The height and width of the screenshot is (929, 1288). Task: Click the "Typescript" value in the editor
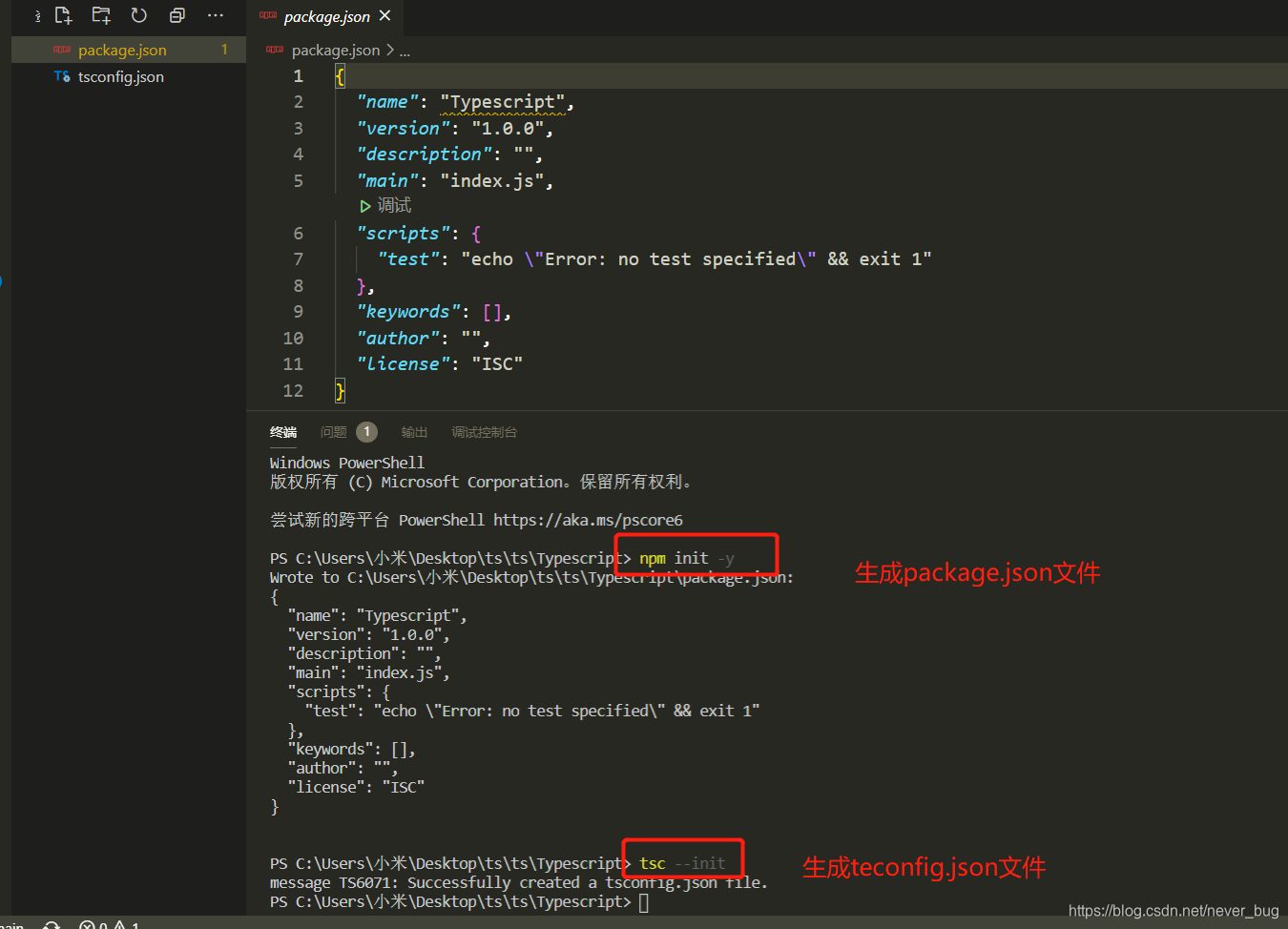coord(503,102)
